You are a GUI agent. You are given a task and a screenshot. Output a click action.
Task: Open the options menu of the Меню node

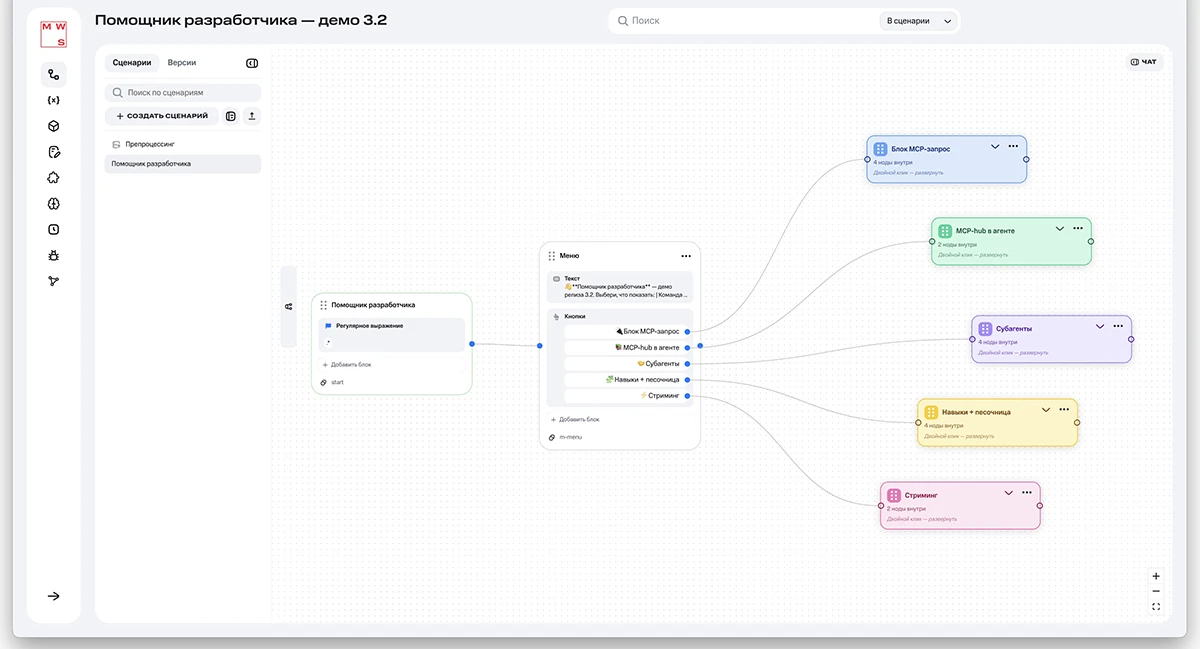686,256
